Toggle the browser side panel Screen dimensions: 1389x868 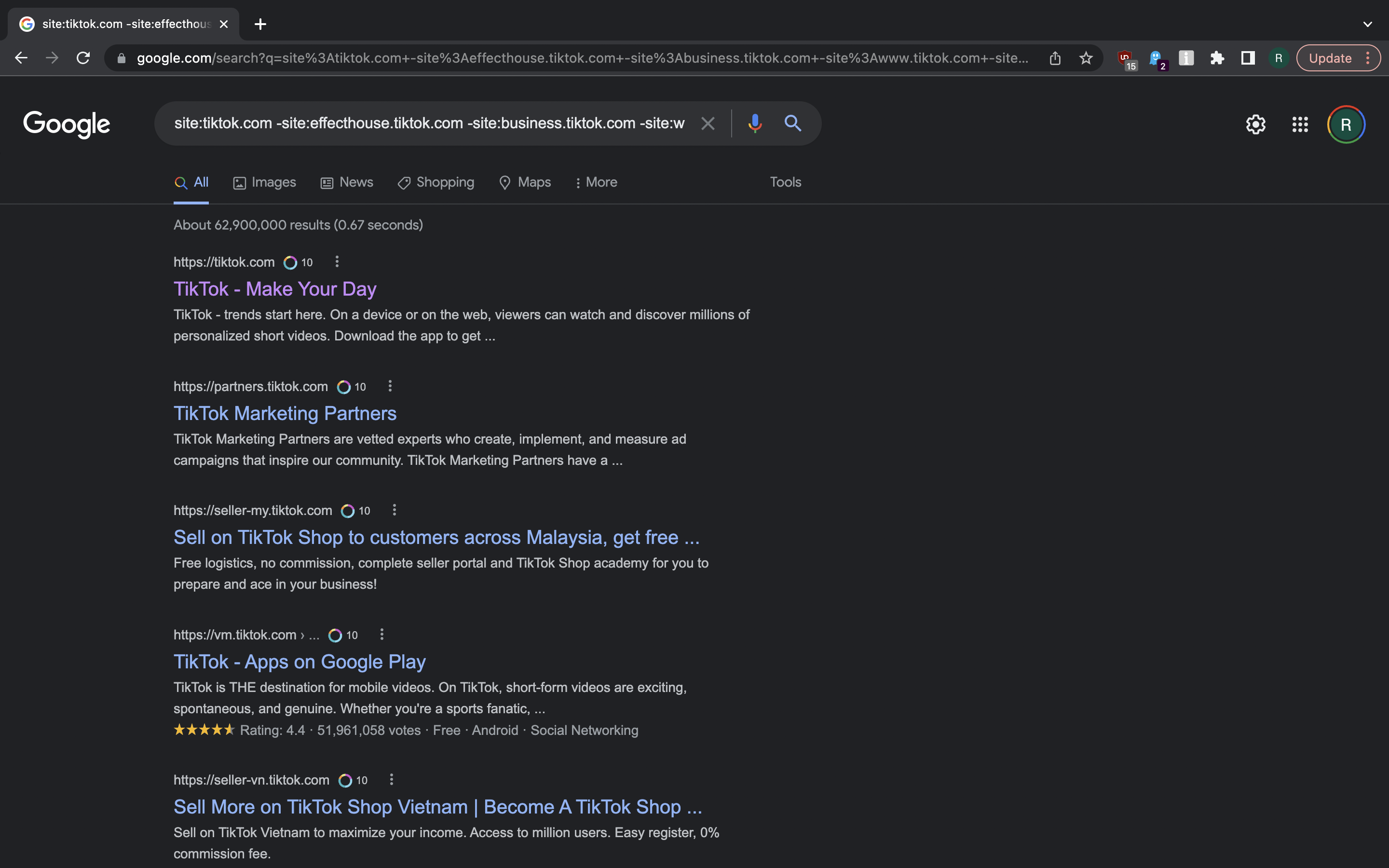tap(1248, 58)
